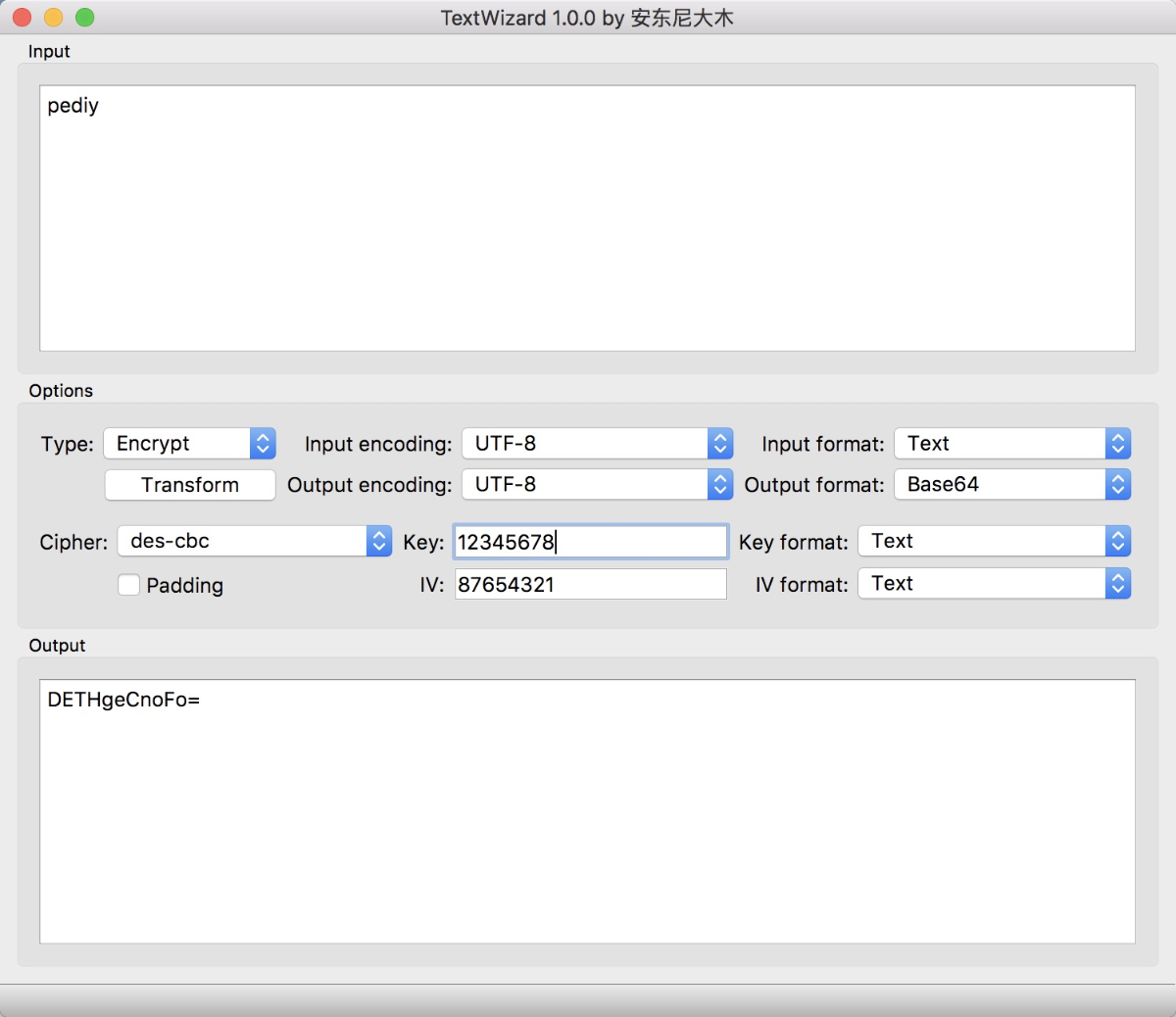Viewport: 1176px width, 1017px height.
Task: Open the Cipher des-cbc dropdown
Action: coord(255,542)
